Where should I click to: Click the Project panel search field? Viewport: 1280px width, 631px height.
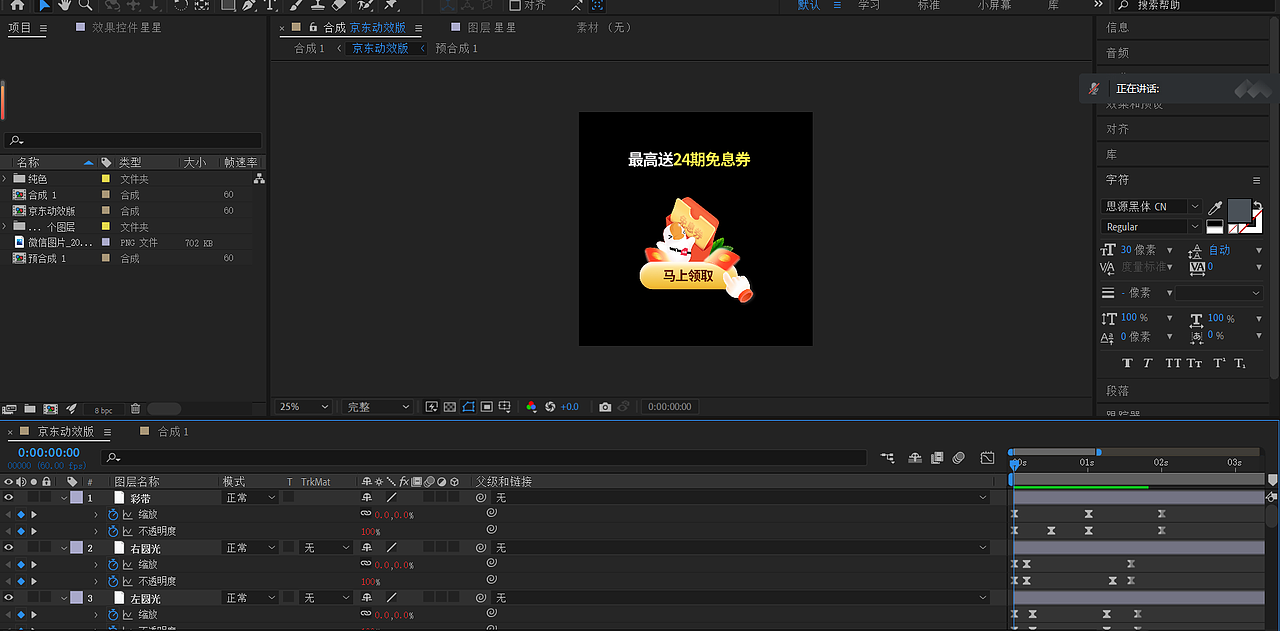(133, 141)
